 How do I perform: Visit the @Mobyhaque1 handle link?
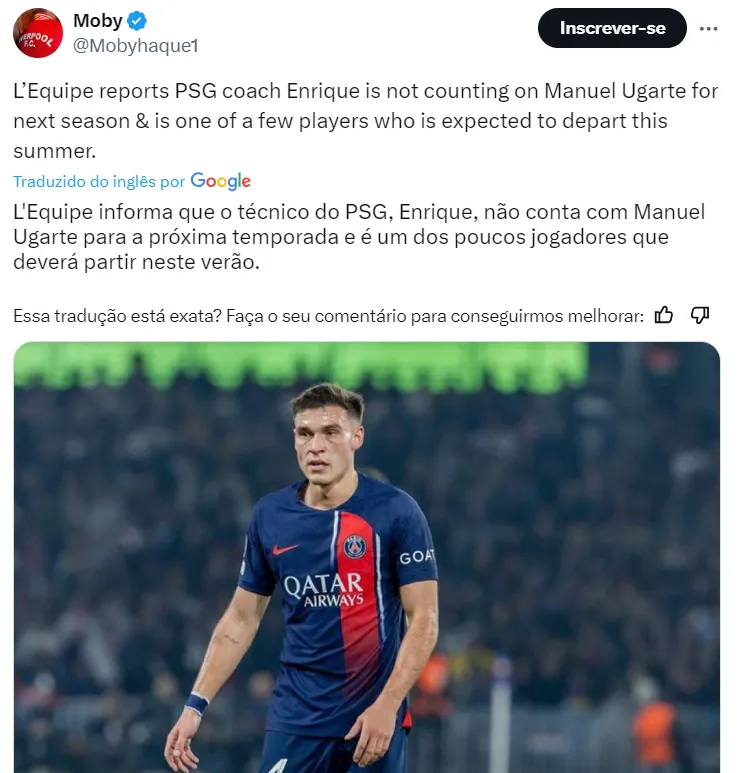[136, 45]
